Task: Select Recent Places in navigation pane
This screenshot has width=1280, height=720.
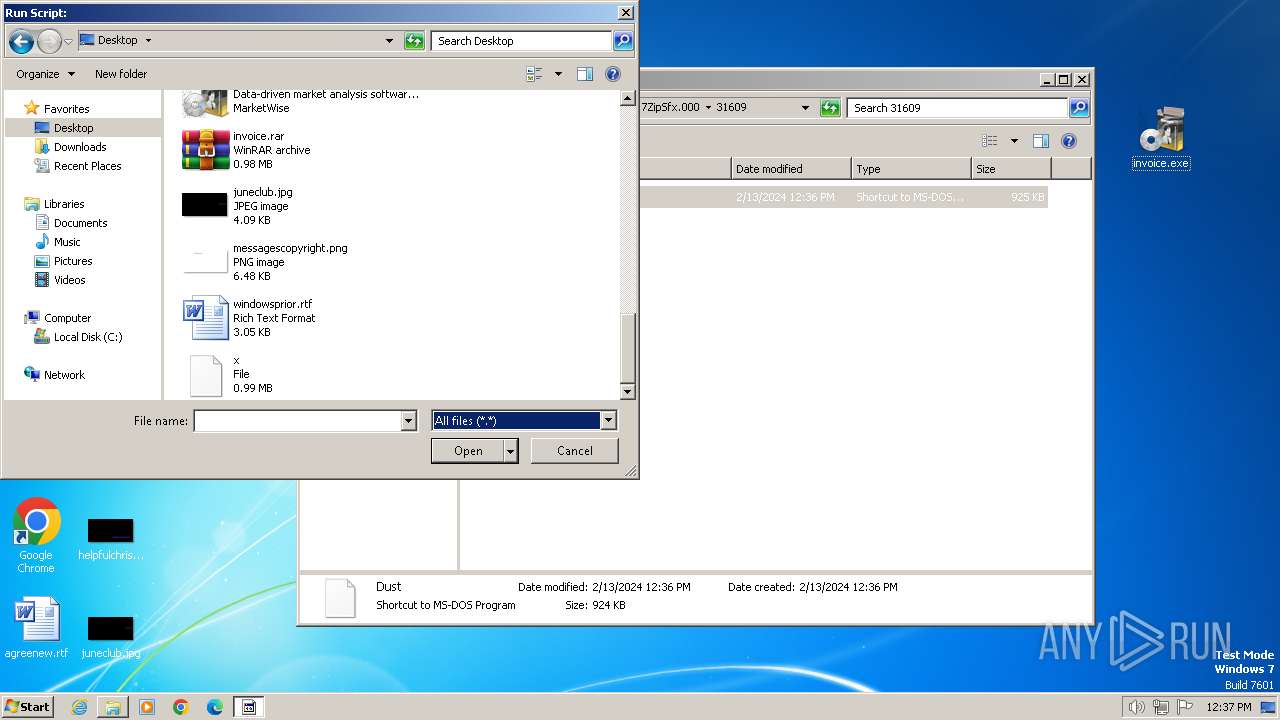Action: tap(88, 166)
